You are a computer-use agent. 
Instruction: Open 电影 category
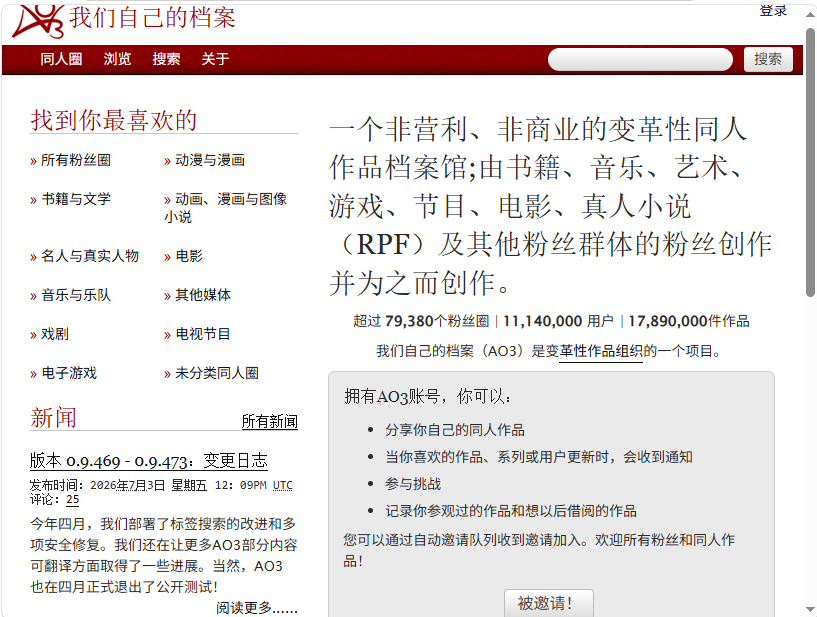click(189, 256)
